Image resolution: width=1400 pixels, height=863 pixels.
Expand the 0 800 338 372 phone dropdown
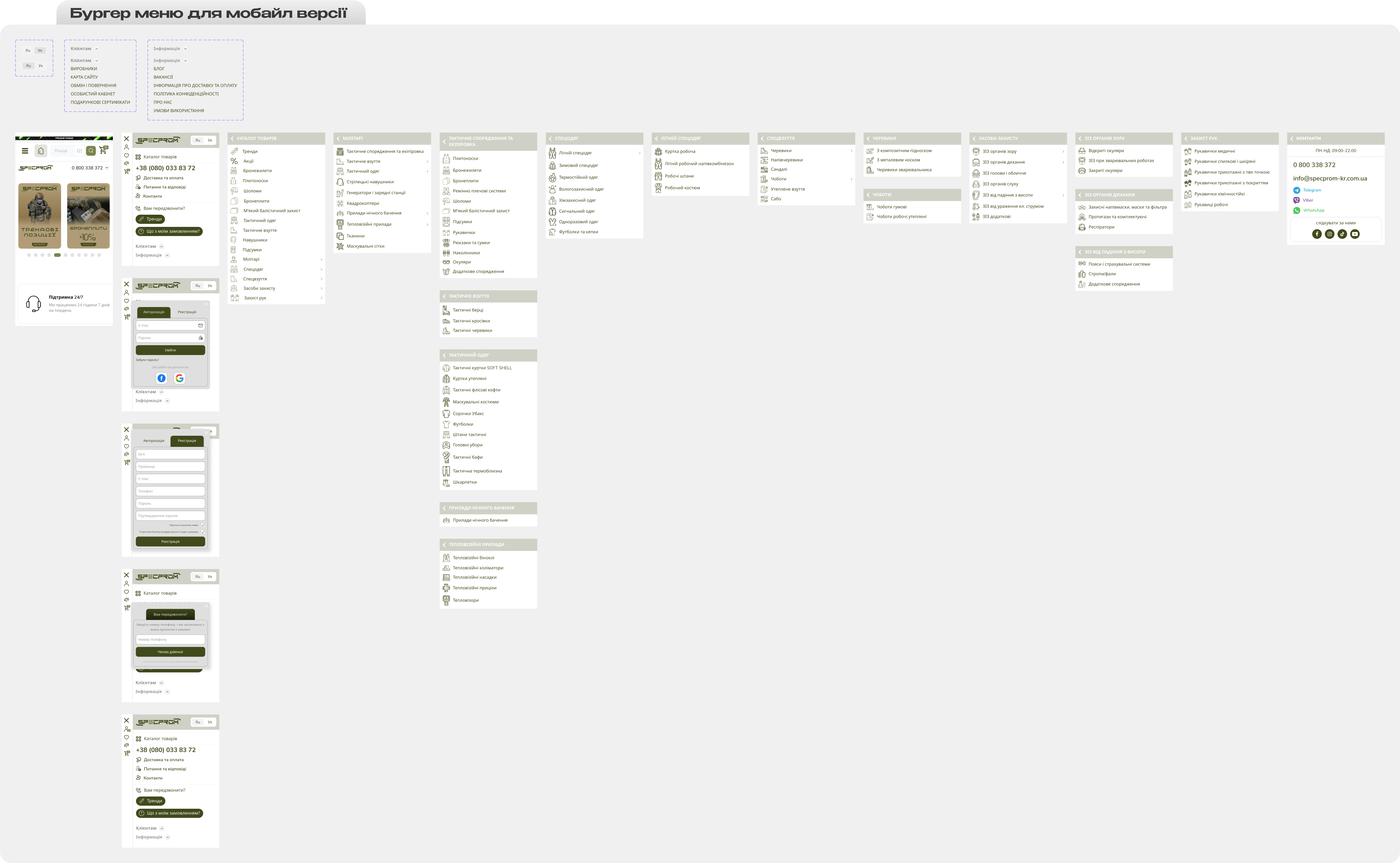coord(107,168)
